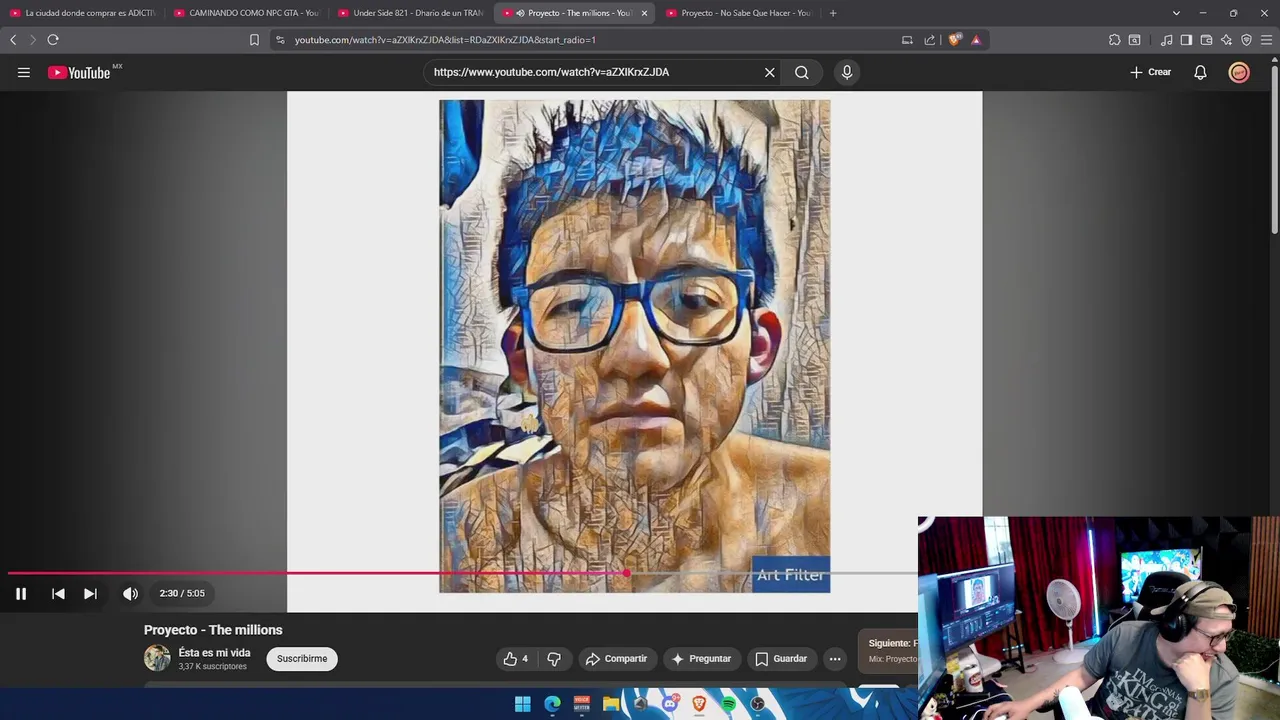1280x720 pixels.
Task: Reload the current page
Action: (53, 40)
